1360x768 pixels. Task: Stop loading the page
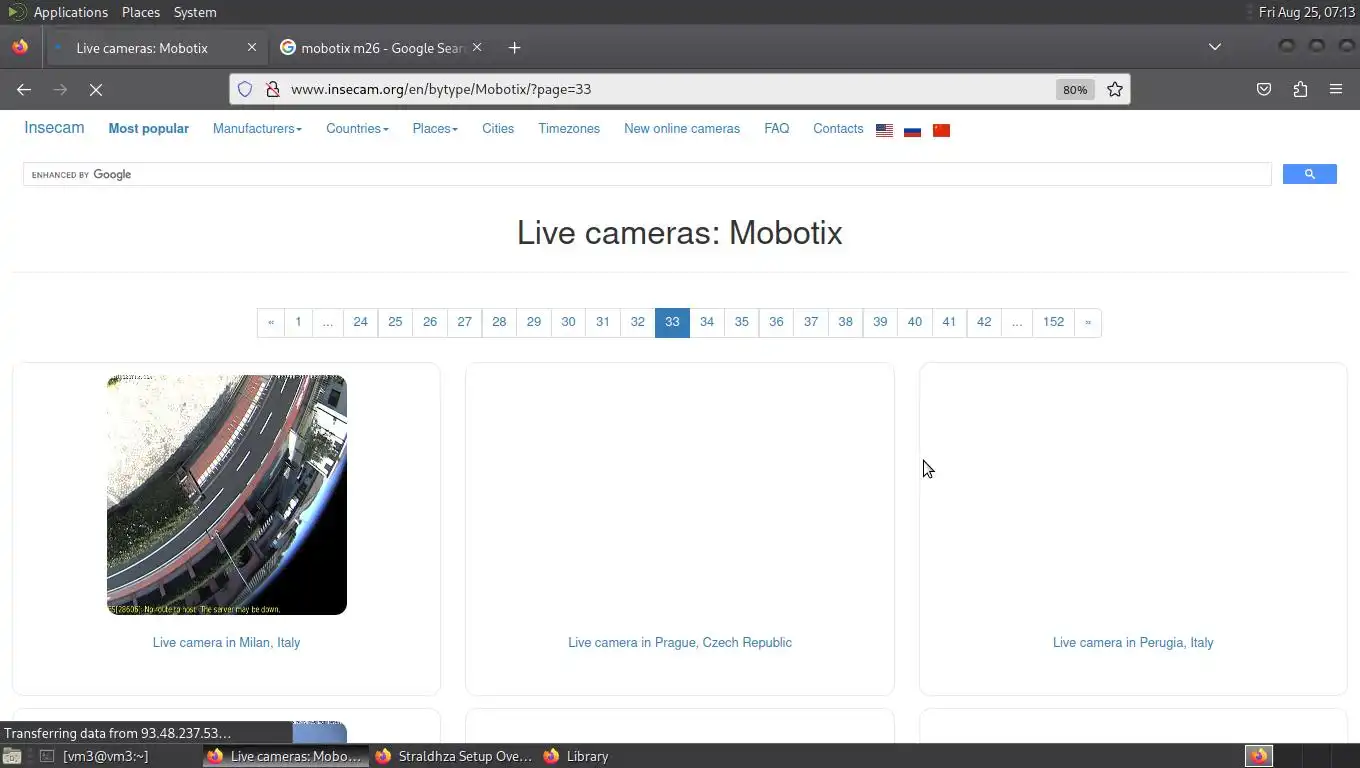tap(96, 89)
